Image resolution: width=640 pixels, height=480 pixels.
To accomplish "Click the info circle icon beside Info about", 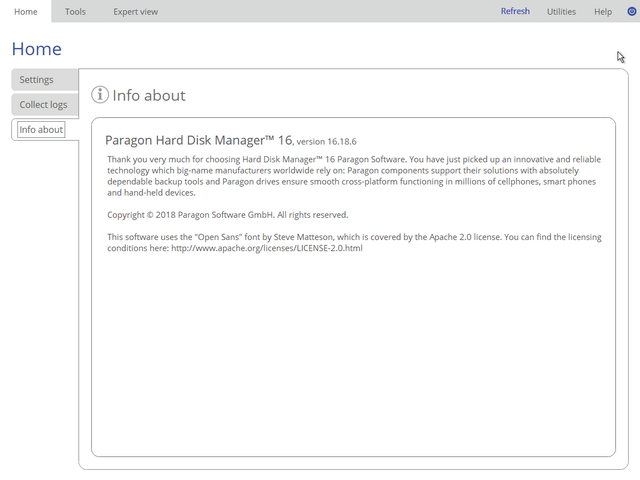I will (99, 95).
